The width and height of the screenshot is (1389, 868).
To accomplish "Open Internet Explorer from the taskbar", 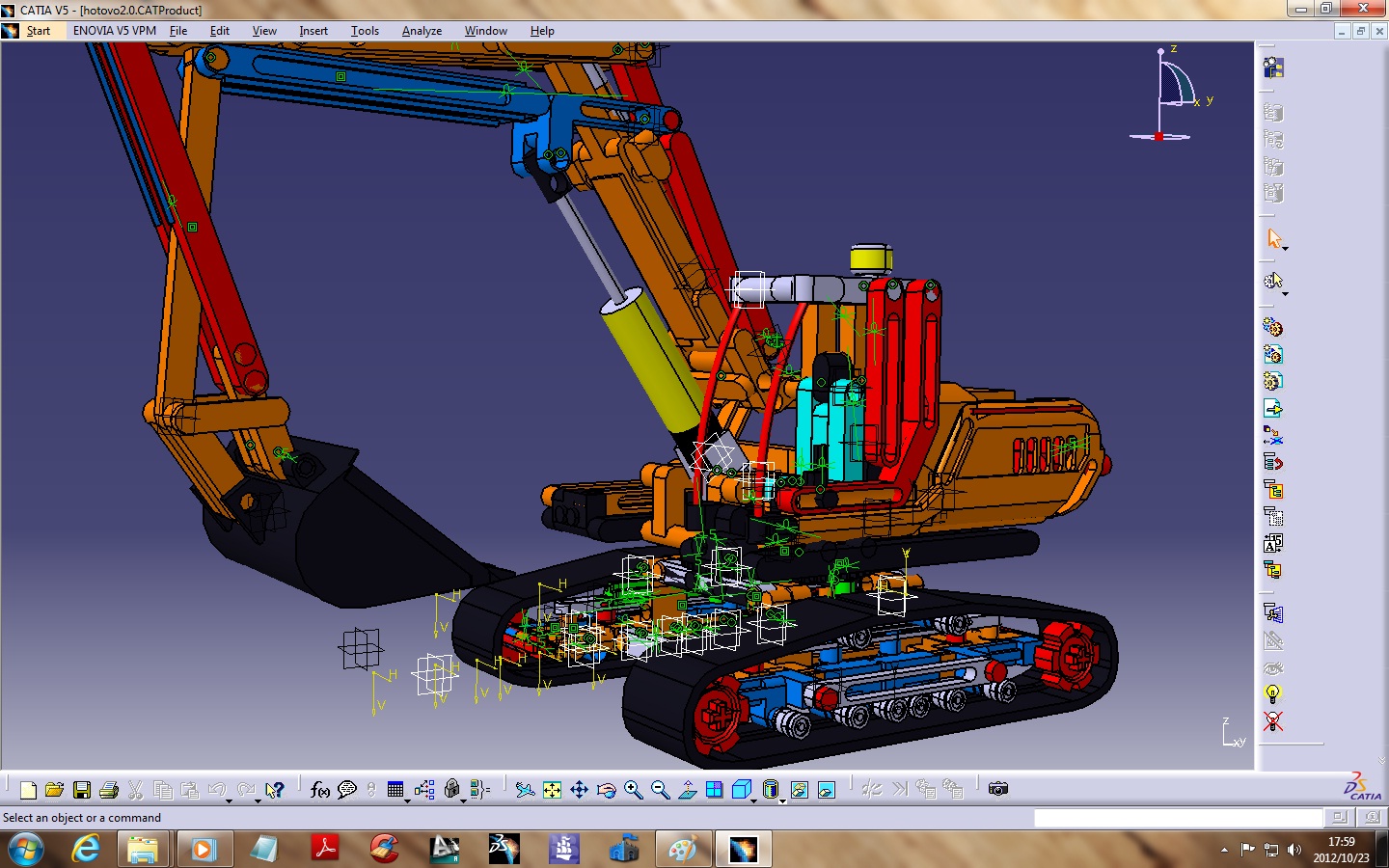I will point(87,850).
